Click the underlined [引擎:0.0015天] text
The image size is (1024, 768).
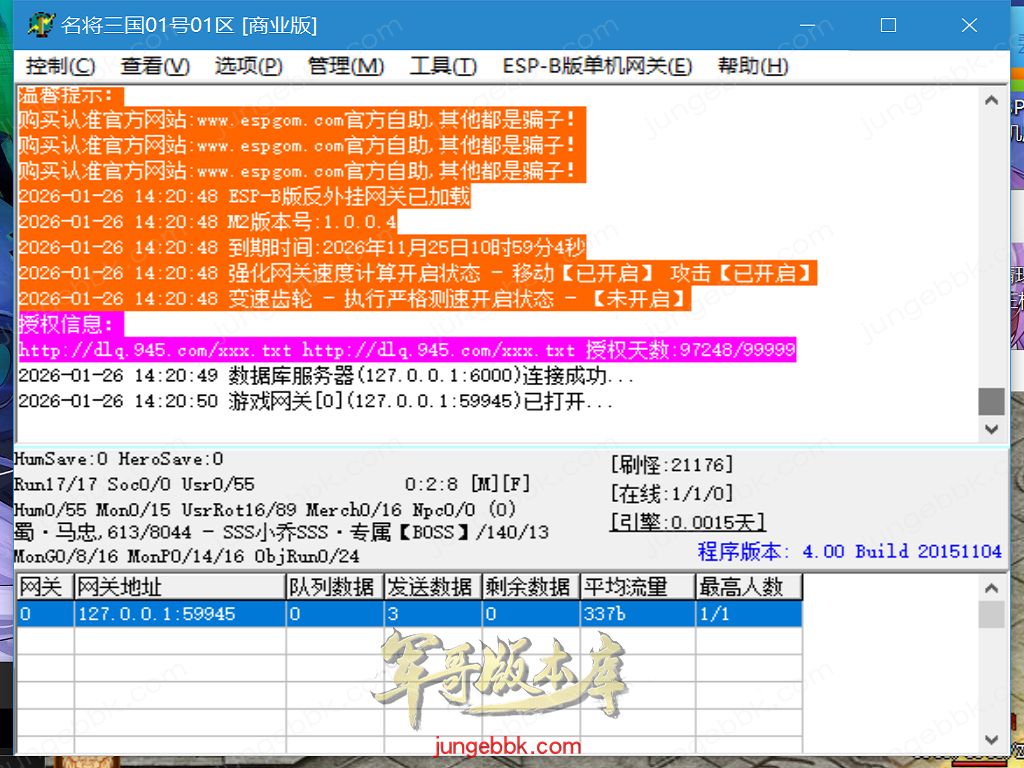pyautogui.click(x=687, y=521)
